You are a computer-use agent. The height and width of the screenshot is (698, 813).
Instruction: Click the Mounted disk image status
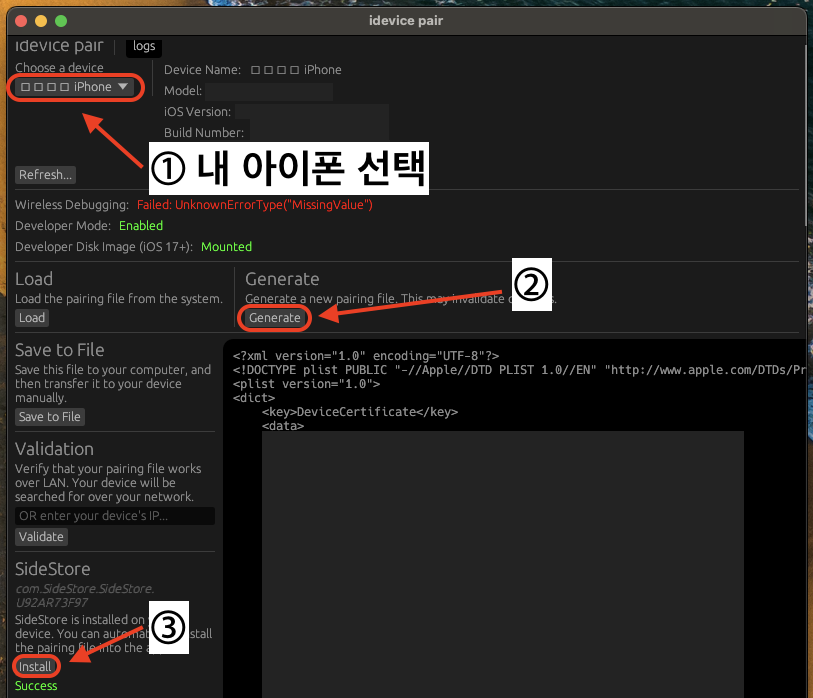[x=227, y=247]
